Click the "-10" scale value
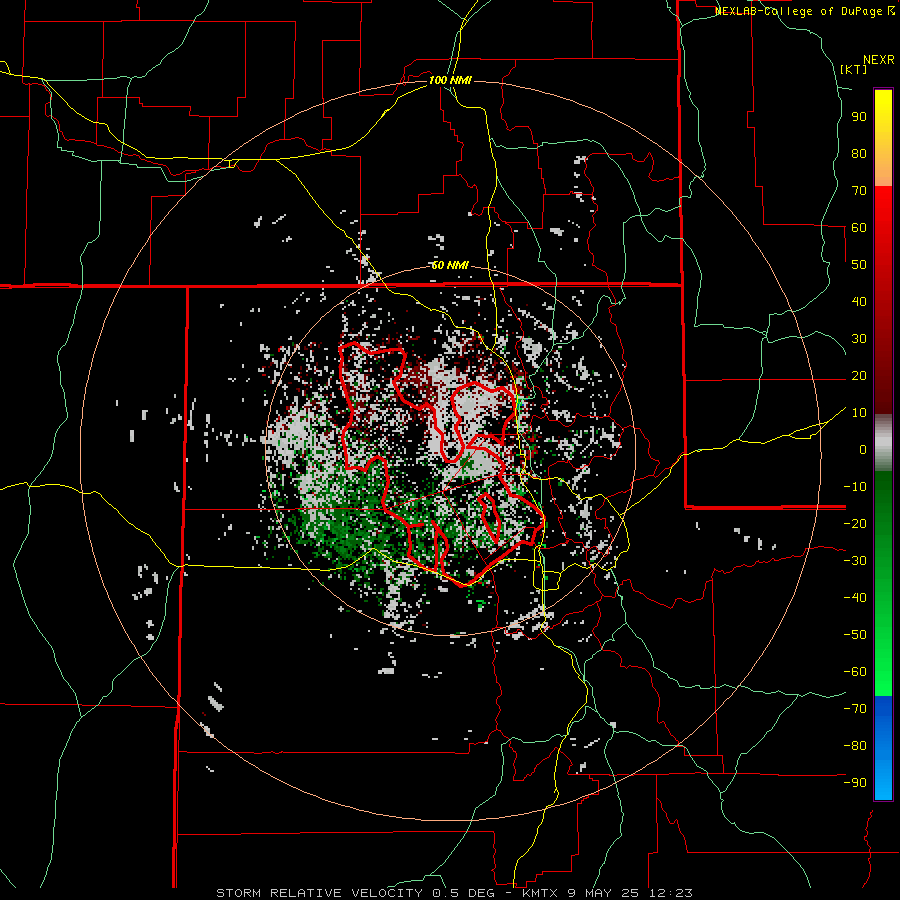 tap(855, 487)
